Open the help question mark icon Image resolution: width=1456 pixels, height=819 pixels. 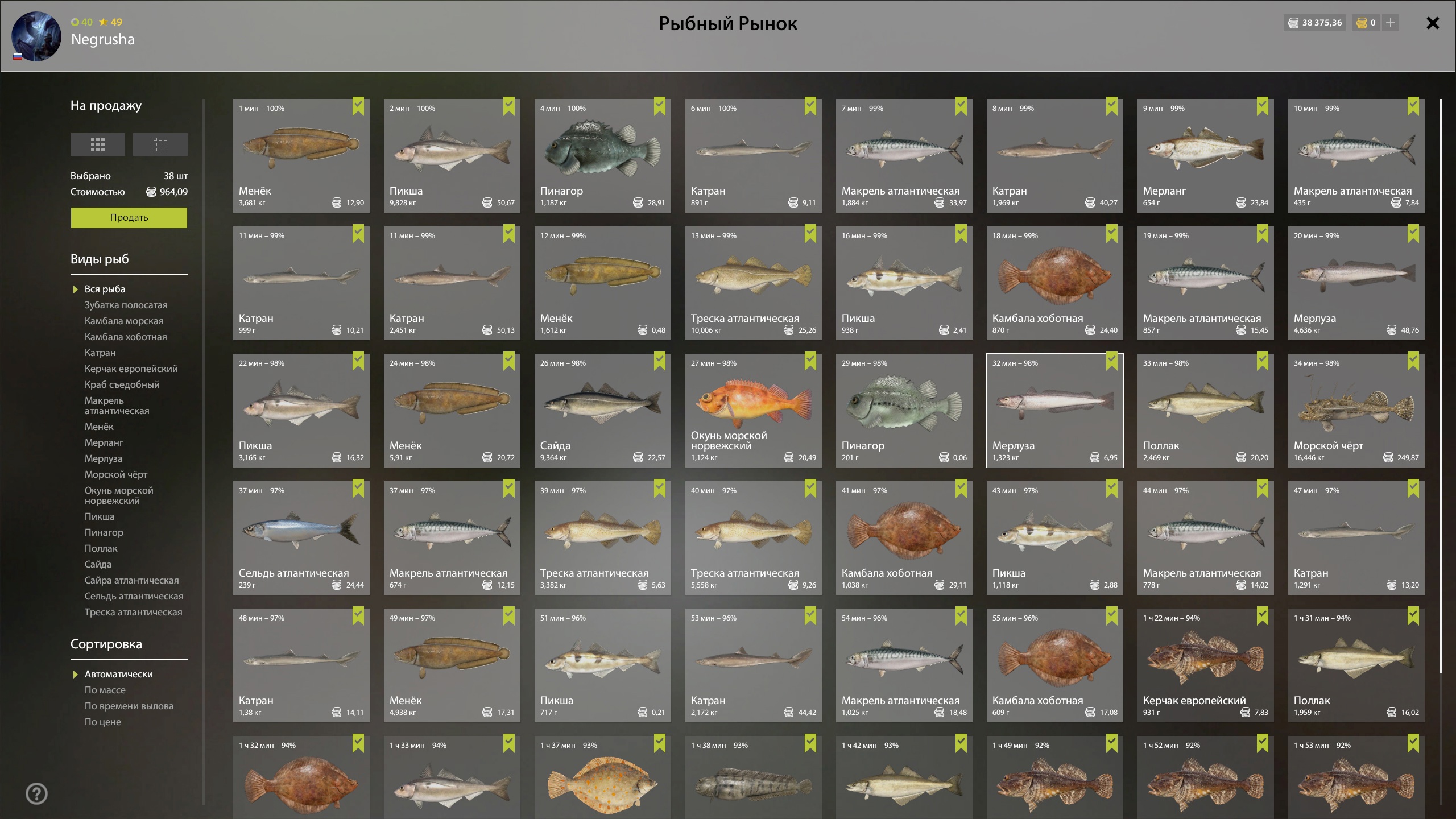(x=37, y=793)
